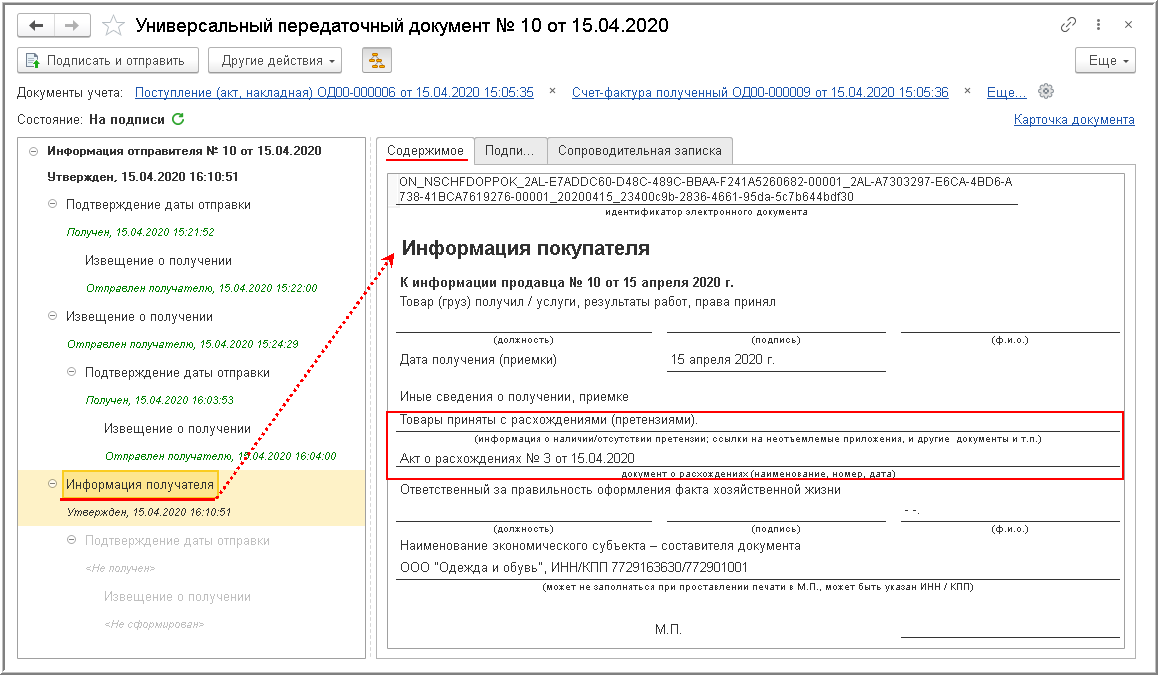The image size is (1158, 675).
Task: Switch to the Содержимое tab
Action: tap(425, 151)
